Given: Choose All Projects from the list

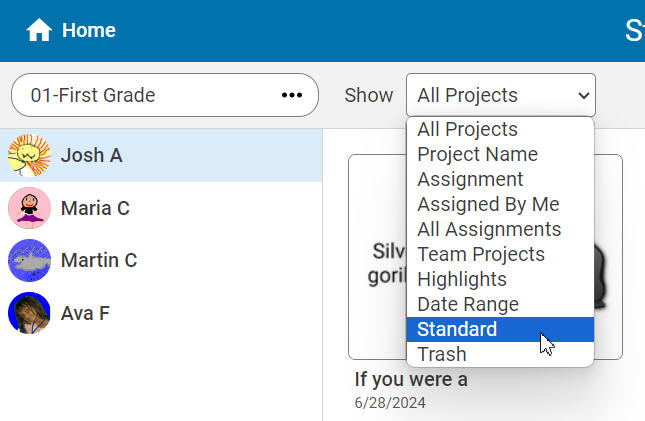Looking at the screenshot, I should 467,129.
